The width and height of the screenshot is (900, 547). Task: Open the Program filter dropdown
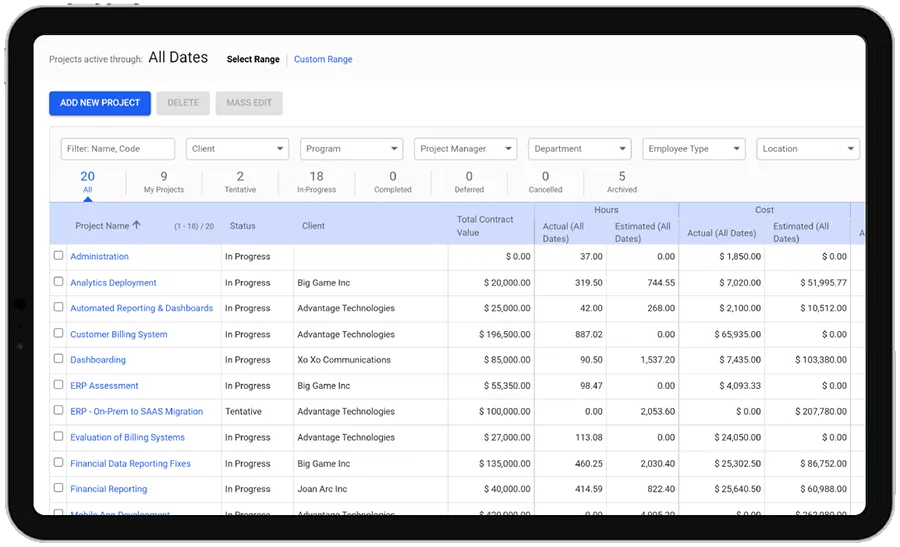click(x=351, y=149)
